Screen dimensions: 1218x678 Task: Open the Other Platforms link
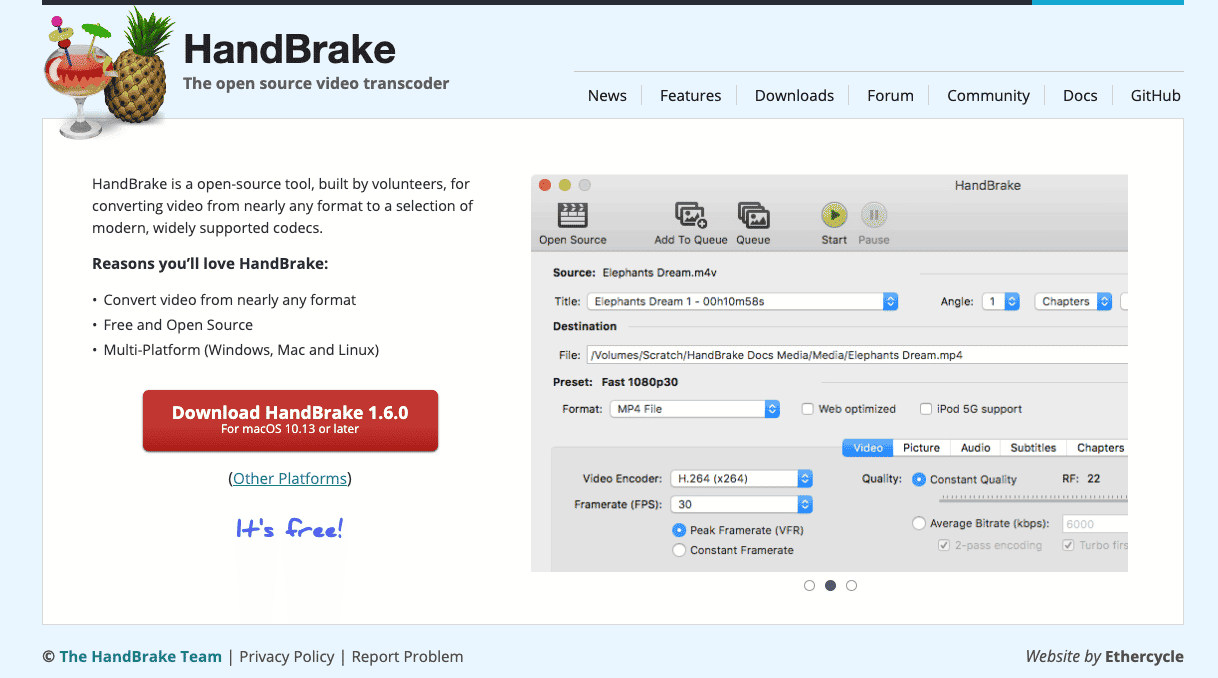290,478
